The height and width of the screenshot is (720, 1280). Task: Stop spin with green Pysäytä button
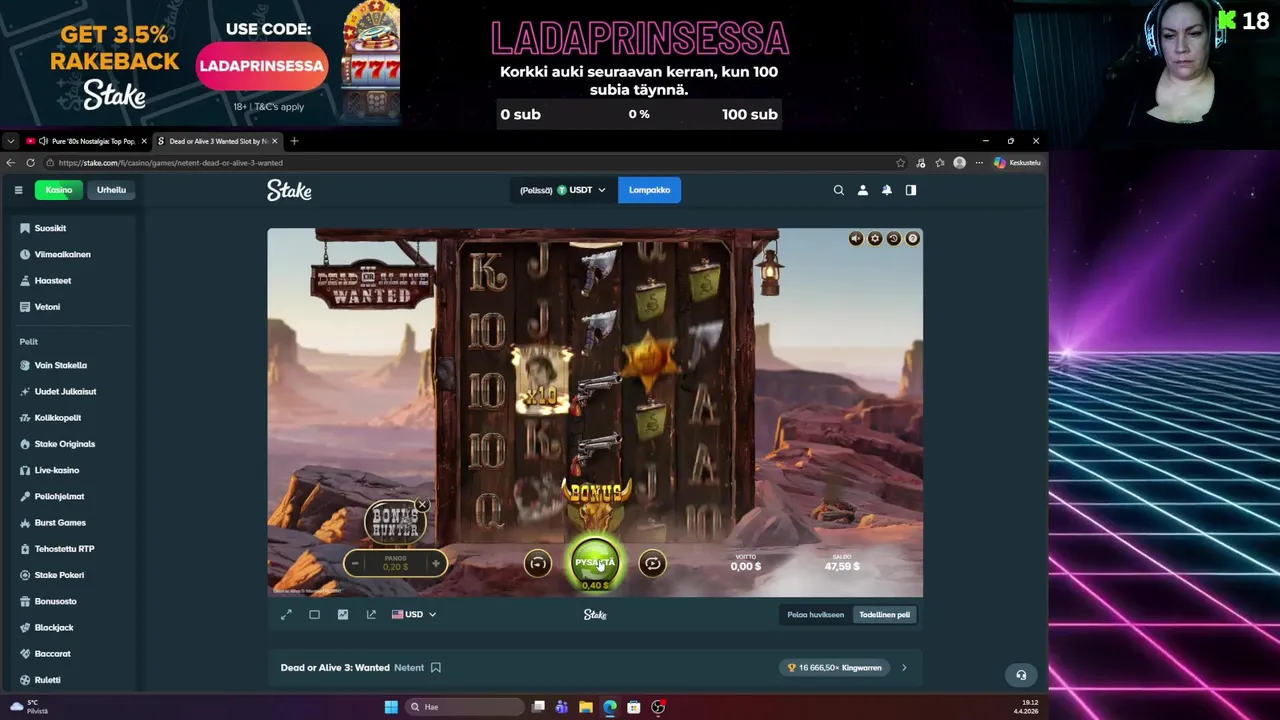point(595,563)
